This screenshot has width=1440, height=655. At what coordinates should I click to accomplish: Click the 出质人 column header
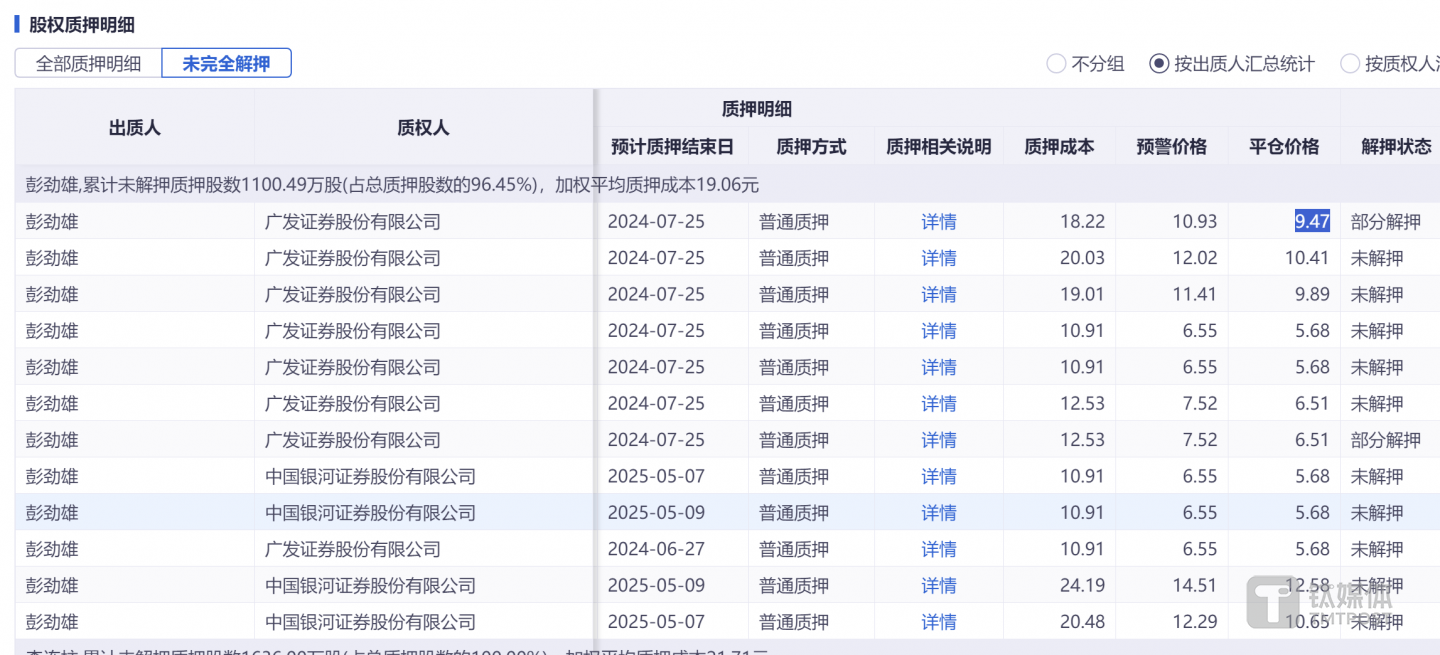coord(134,128)
